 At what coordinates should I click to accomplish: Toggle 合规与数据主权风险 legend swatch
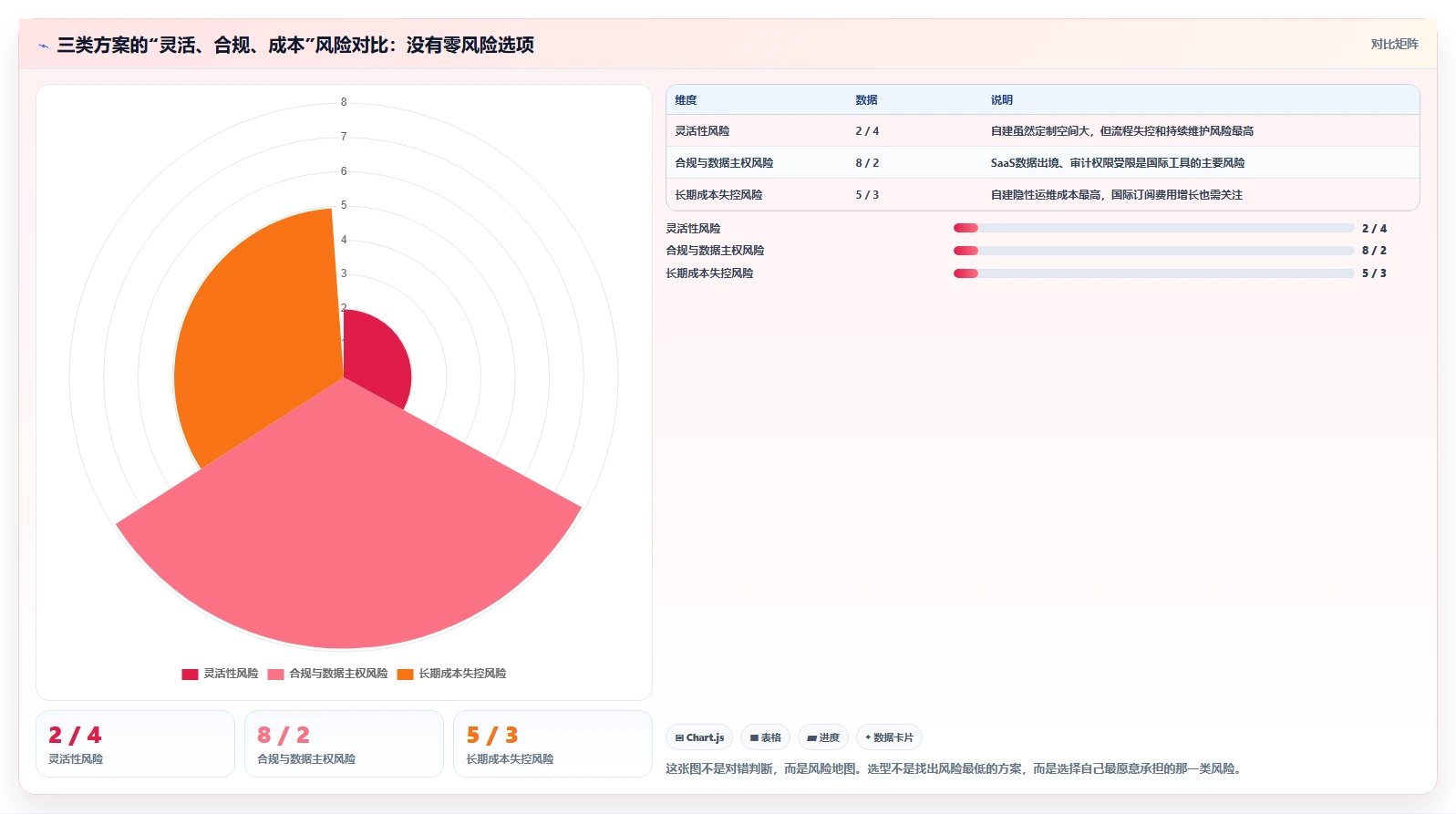275,674
